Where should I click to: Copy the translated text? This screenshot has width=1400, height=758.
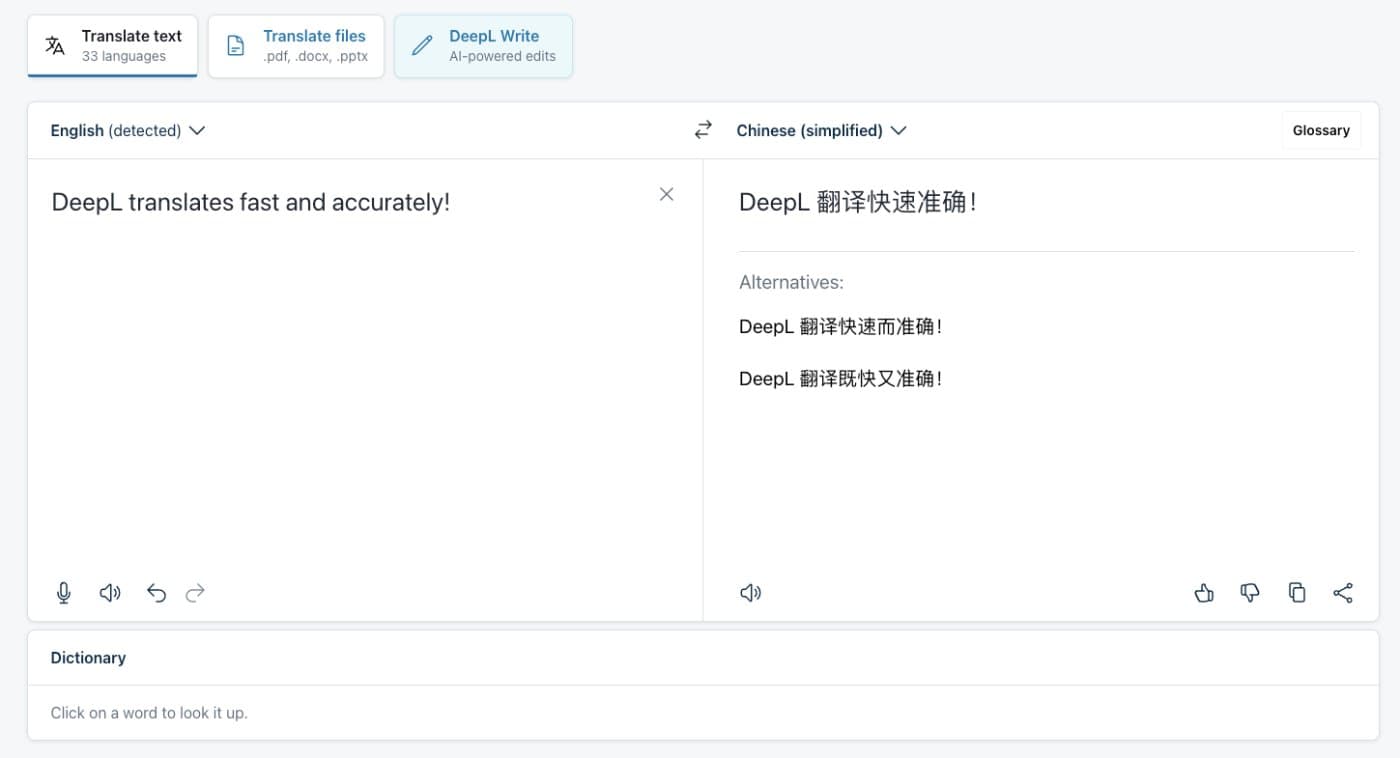[x=1297, y=593]
